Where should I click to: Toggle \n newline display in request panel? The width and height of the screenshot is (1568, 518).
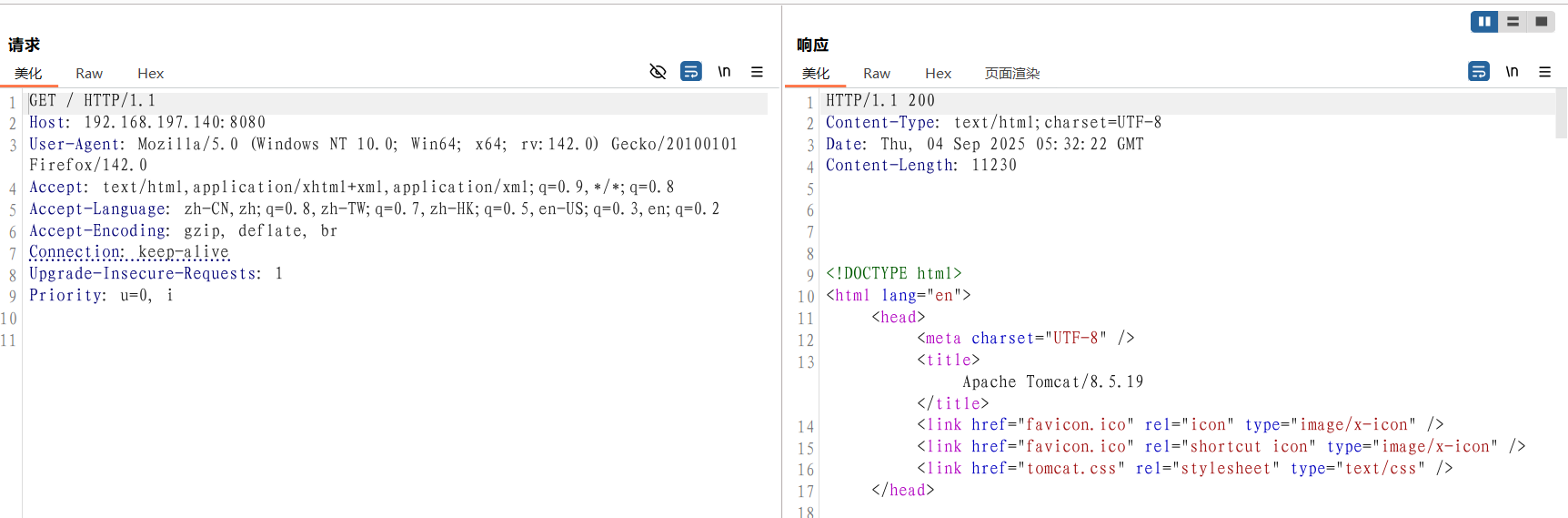point(724,71)
